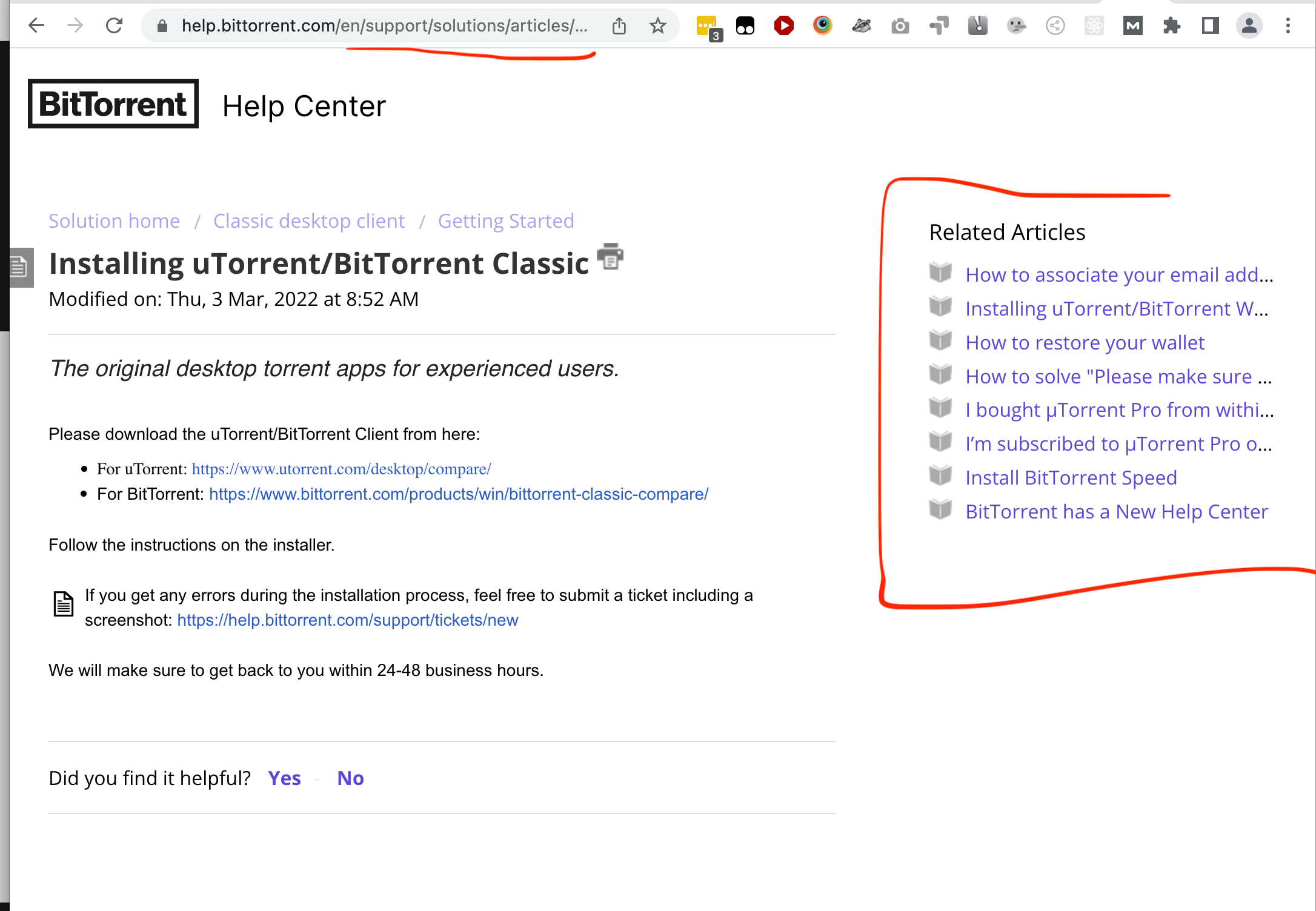Open 'I'm subscribed to µTorrent Pro' article

click(1118, 444)
